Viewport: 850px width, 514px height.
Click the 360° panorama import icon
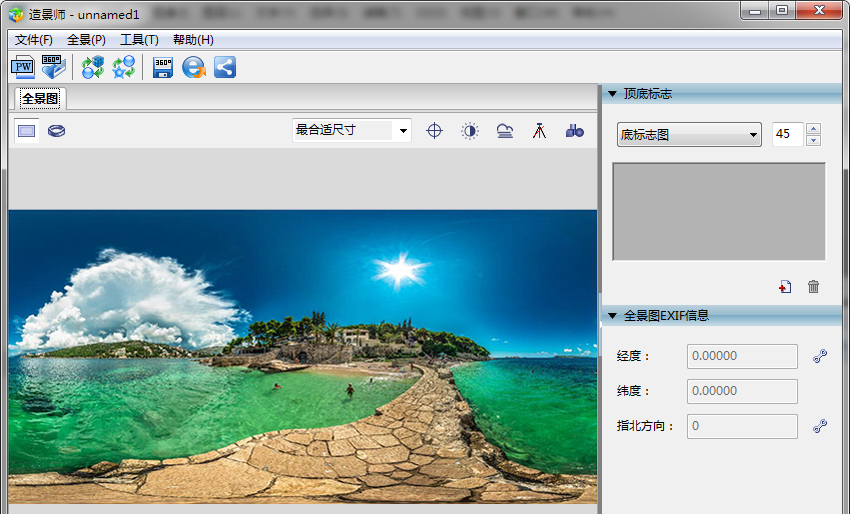[52, 67]
